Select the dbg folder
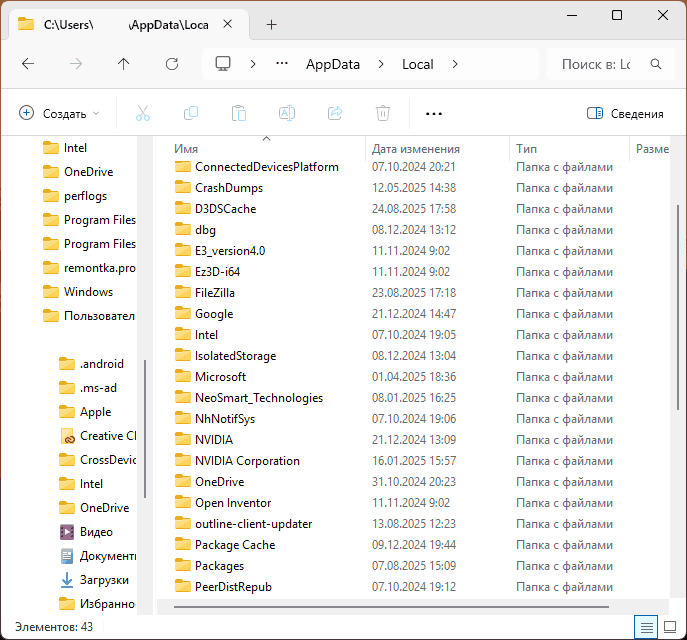687x640 pixels. point(195,230)
